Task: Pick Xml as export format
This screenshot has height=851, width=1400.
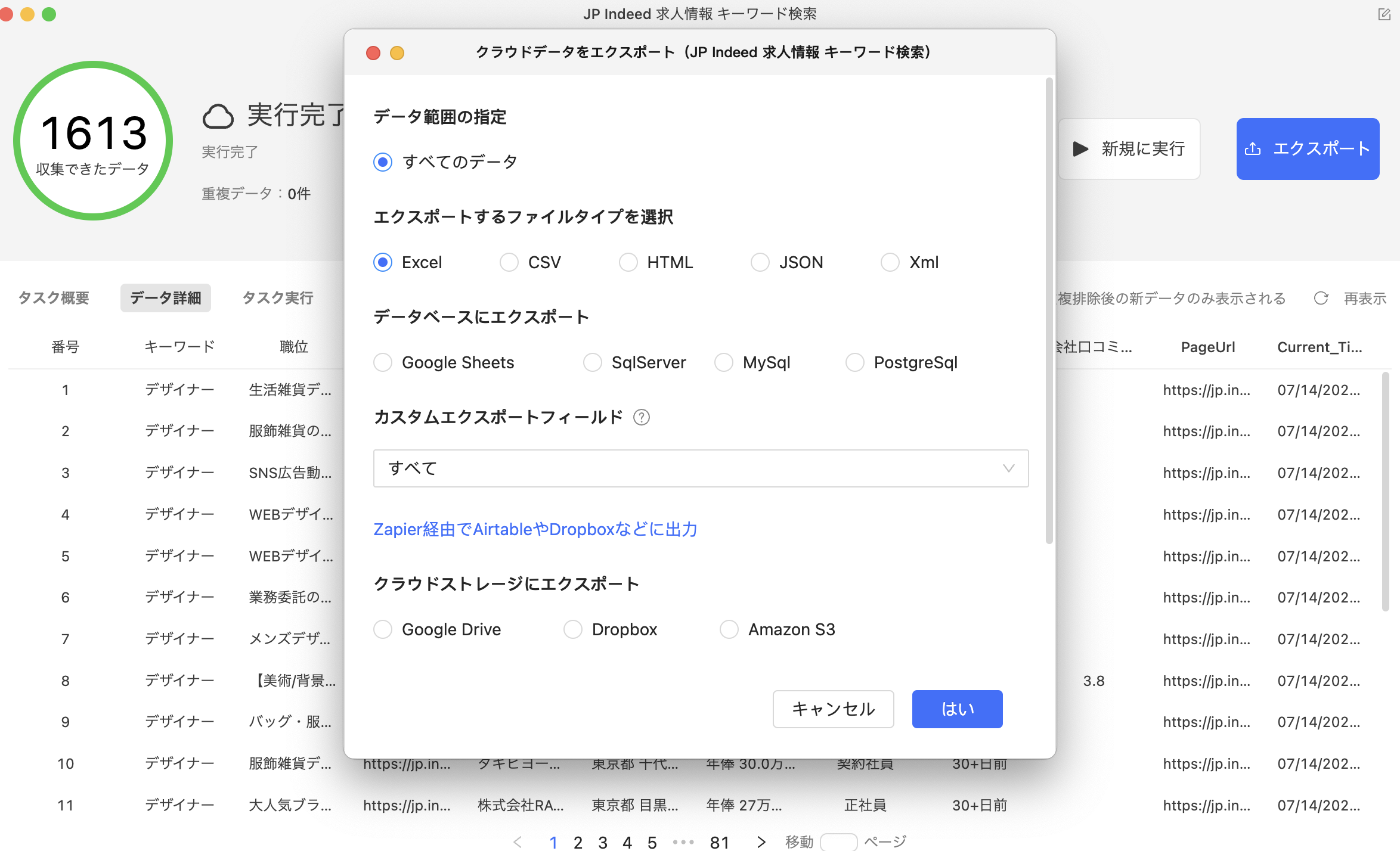Action: click(x=890, y=262)
